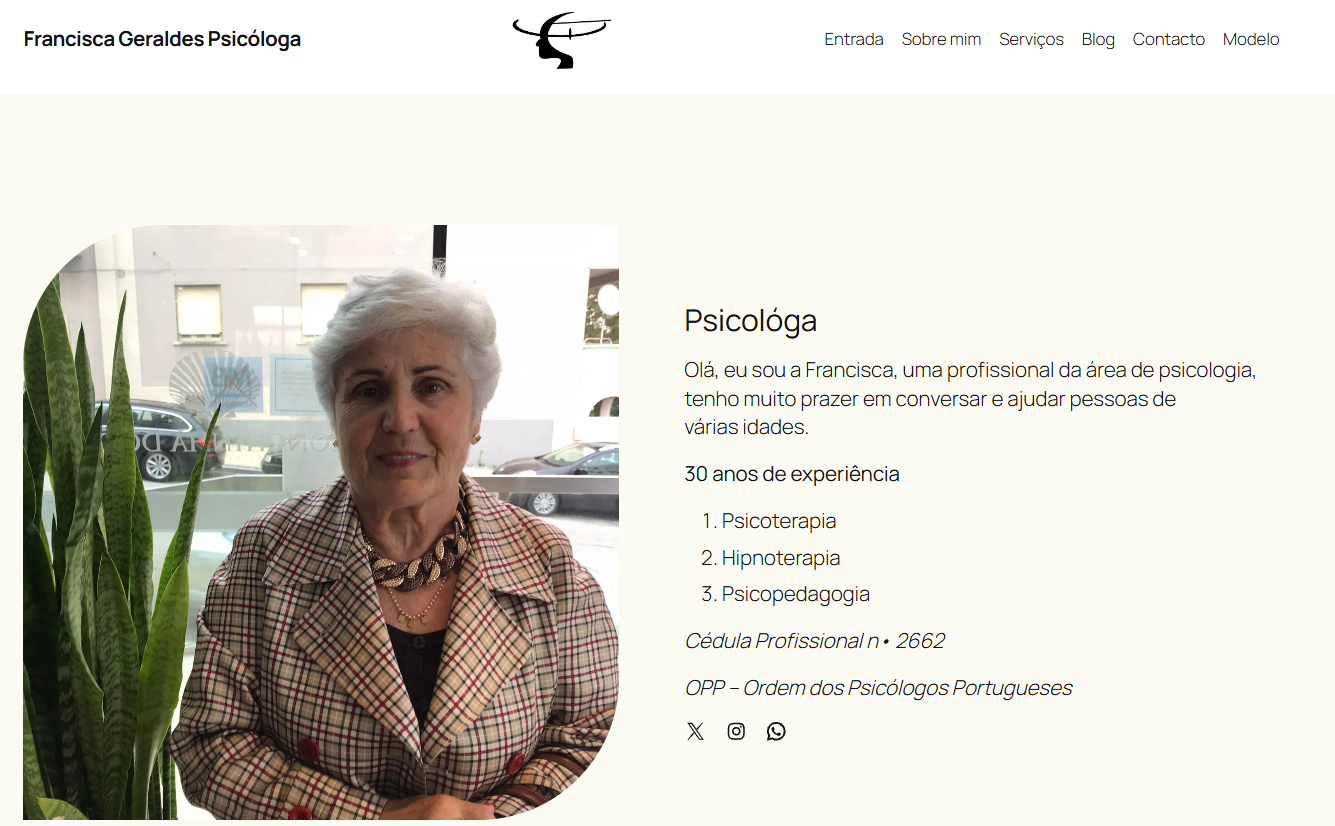Click the head silhouette logo in header
The width and height of the screenshot is (1335, 826).
click(x=562, y=40)
